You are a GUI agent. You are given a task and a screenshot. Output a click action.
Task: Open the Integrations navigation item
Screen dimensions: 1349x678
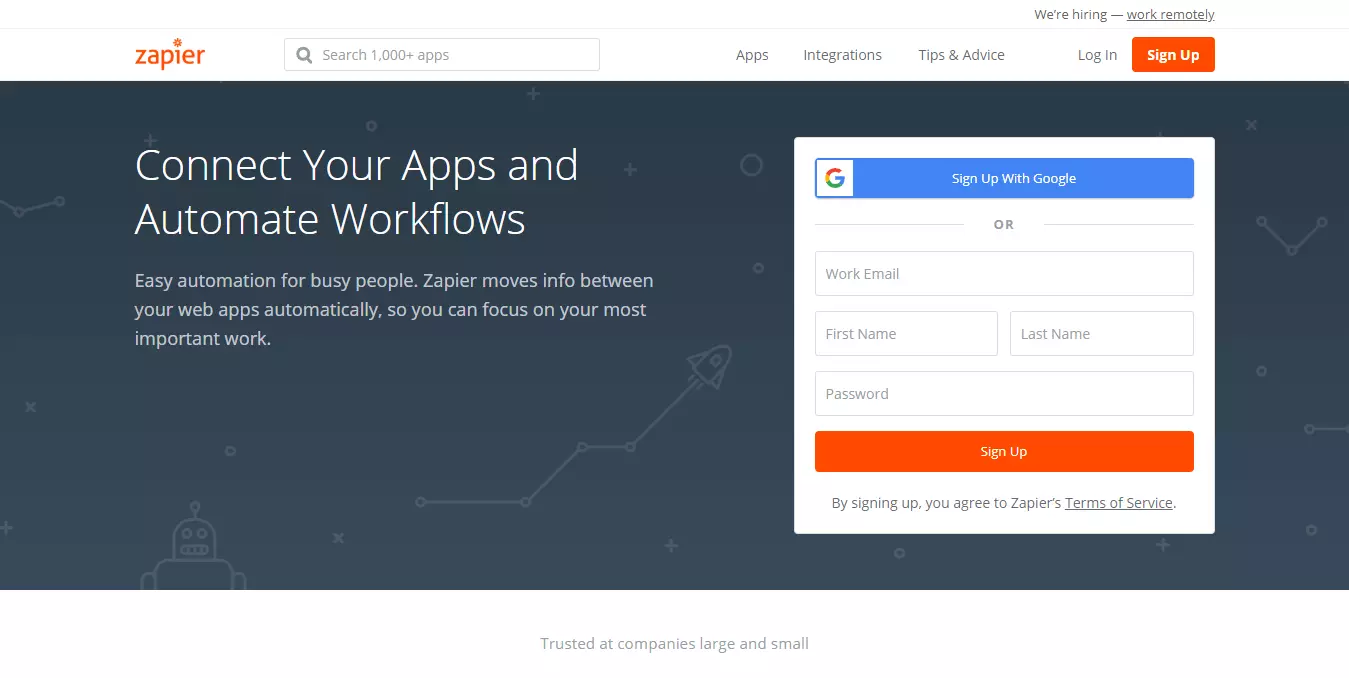click(x=842, y=55)
